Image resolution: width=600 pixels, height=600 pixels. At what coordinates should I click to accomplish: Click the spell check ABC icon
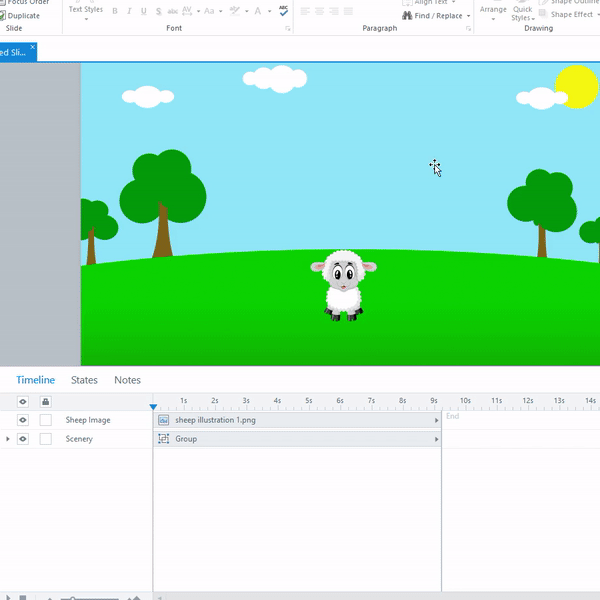pyautogui.click(x=283, y=11)
